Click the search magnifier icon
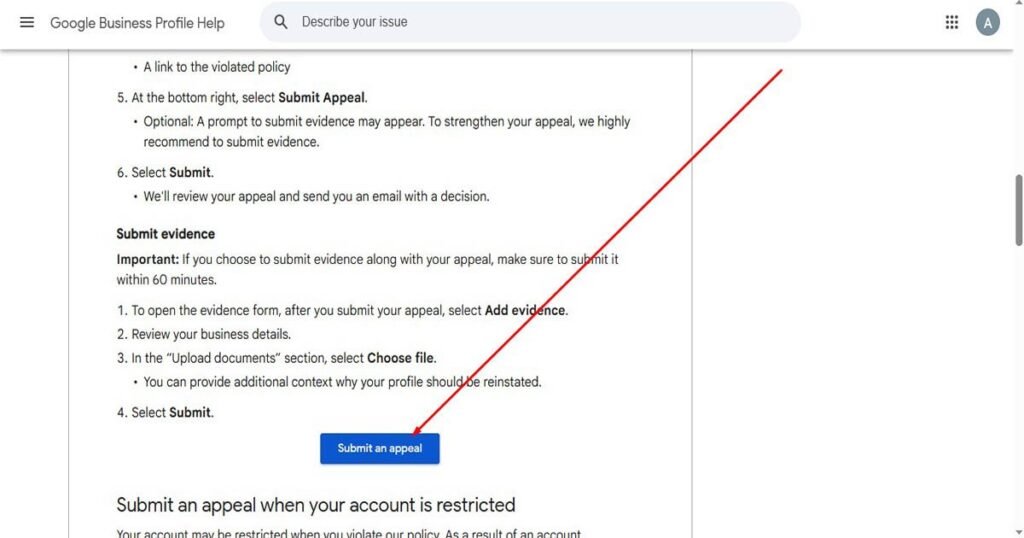The image size is (1024, 538). [281, 22]
